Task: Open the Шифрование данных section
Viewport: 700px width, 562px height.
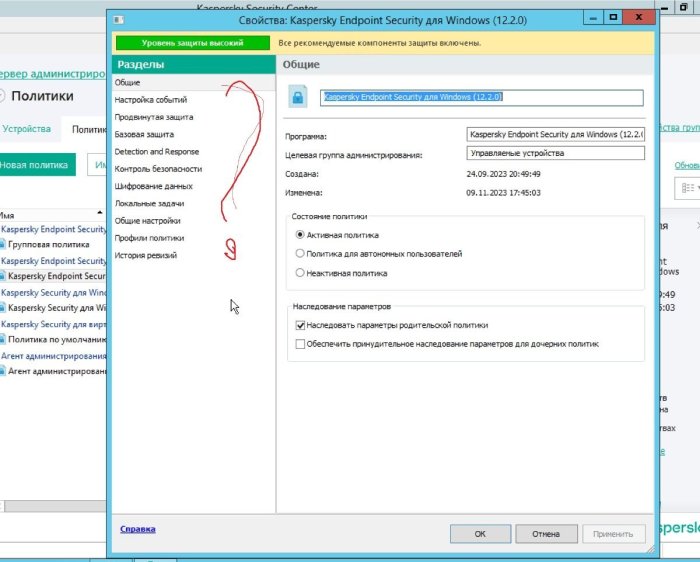Action: (x=153, y=186)
